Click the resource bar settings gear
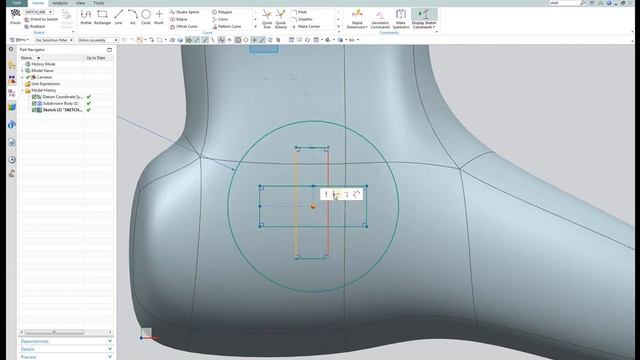 pyautogui.click(x=11, y=49)
